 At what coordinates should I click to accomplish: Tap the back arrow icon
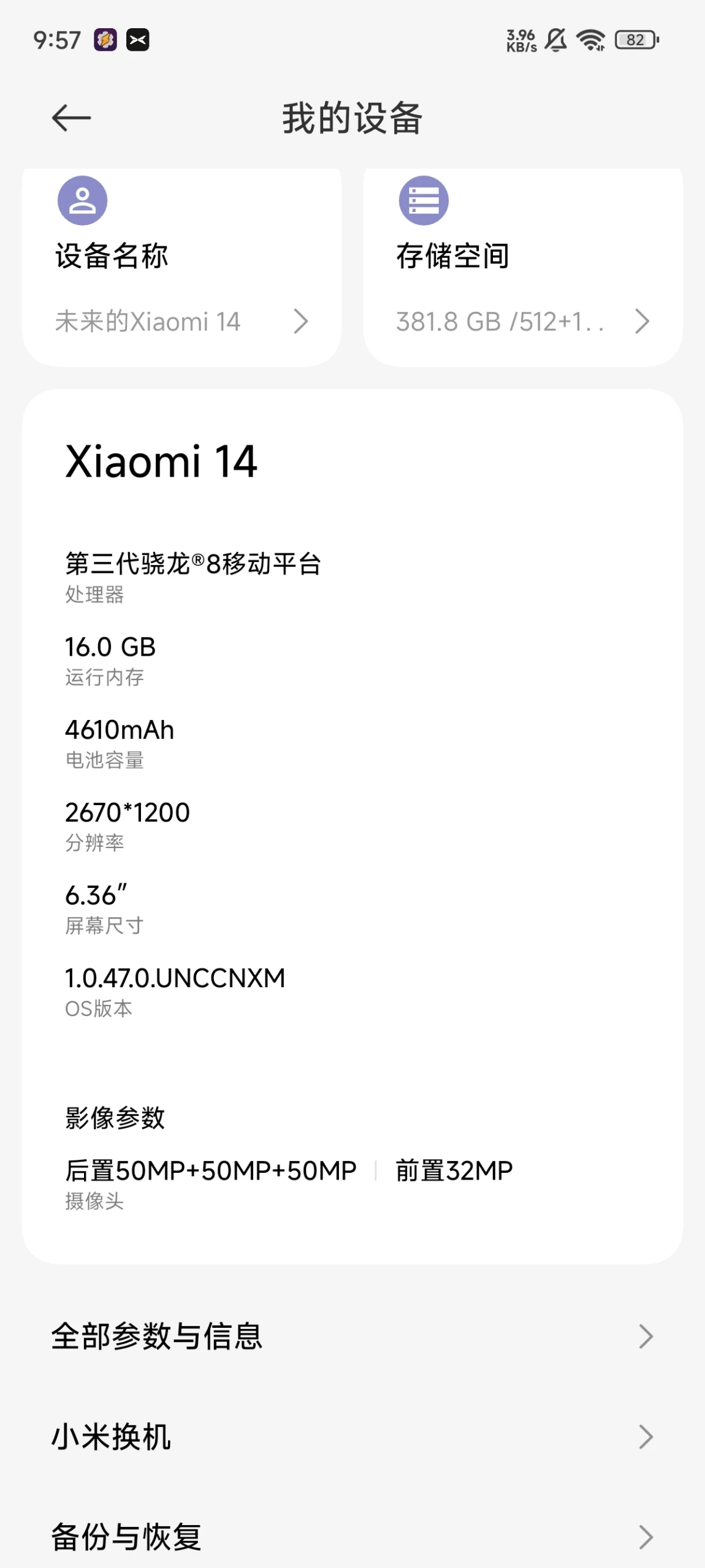tap(71, 118)
